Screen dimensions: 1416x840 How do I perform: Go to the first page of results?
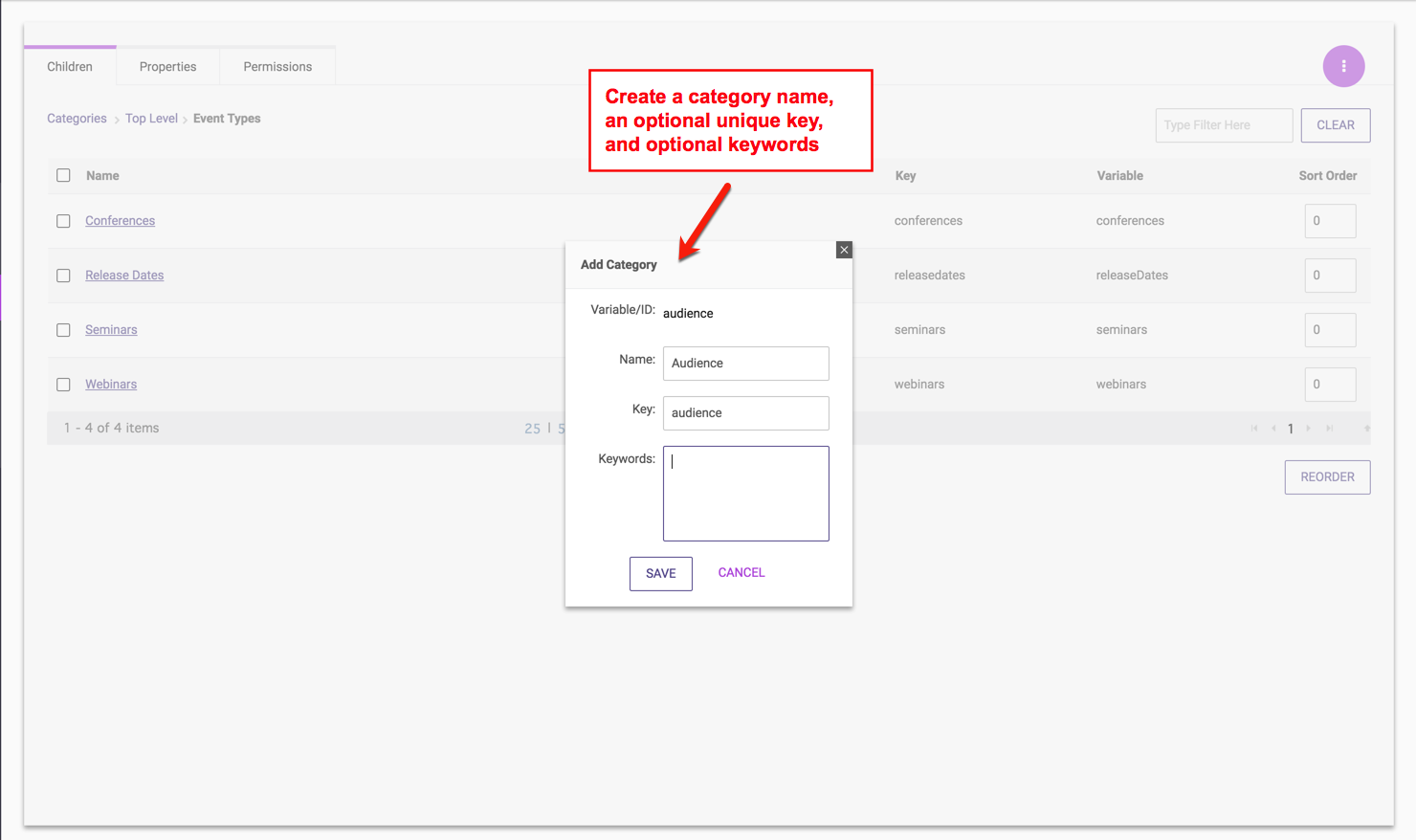[x=1254, y=429]
